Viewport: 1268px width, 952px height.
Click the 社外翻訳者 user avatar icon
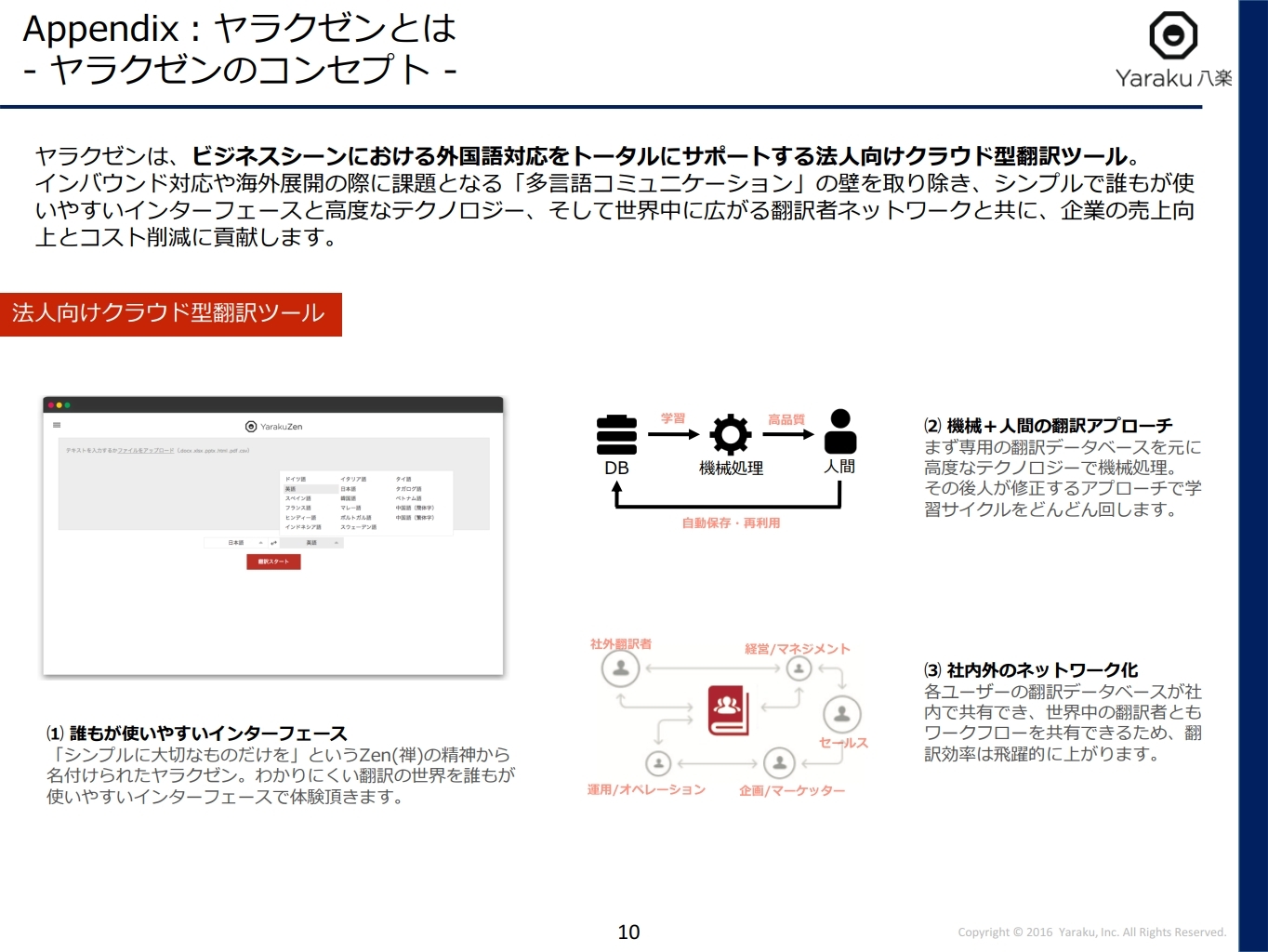620,668
